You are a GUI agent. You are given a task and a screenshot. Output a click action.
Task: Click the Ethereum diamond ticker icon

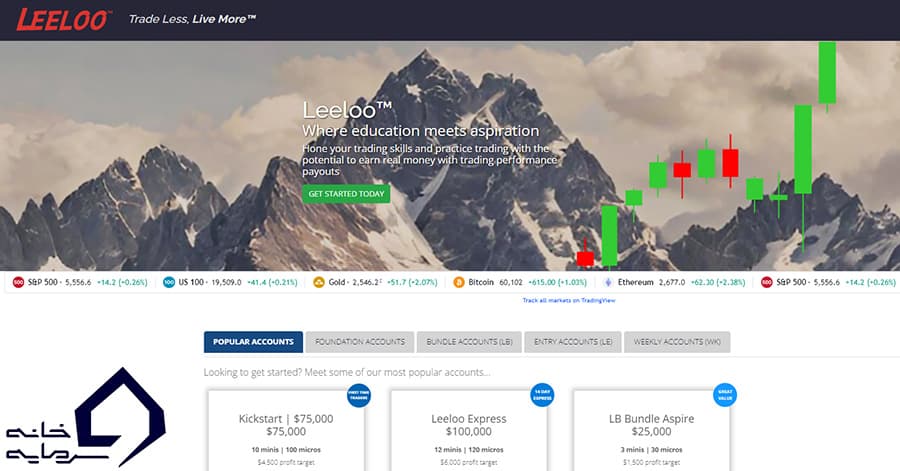[608, 282]
